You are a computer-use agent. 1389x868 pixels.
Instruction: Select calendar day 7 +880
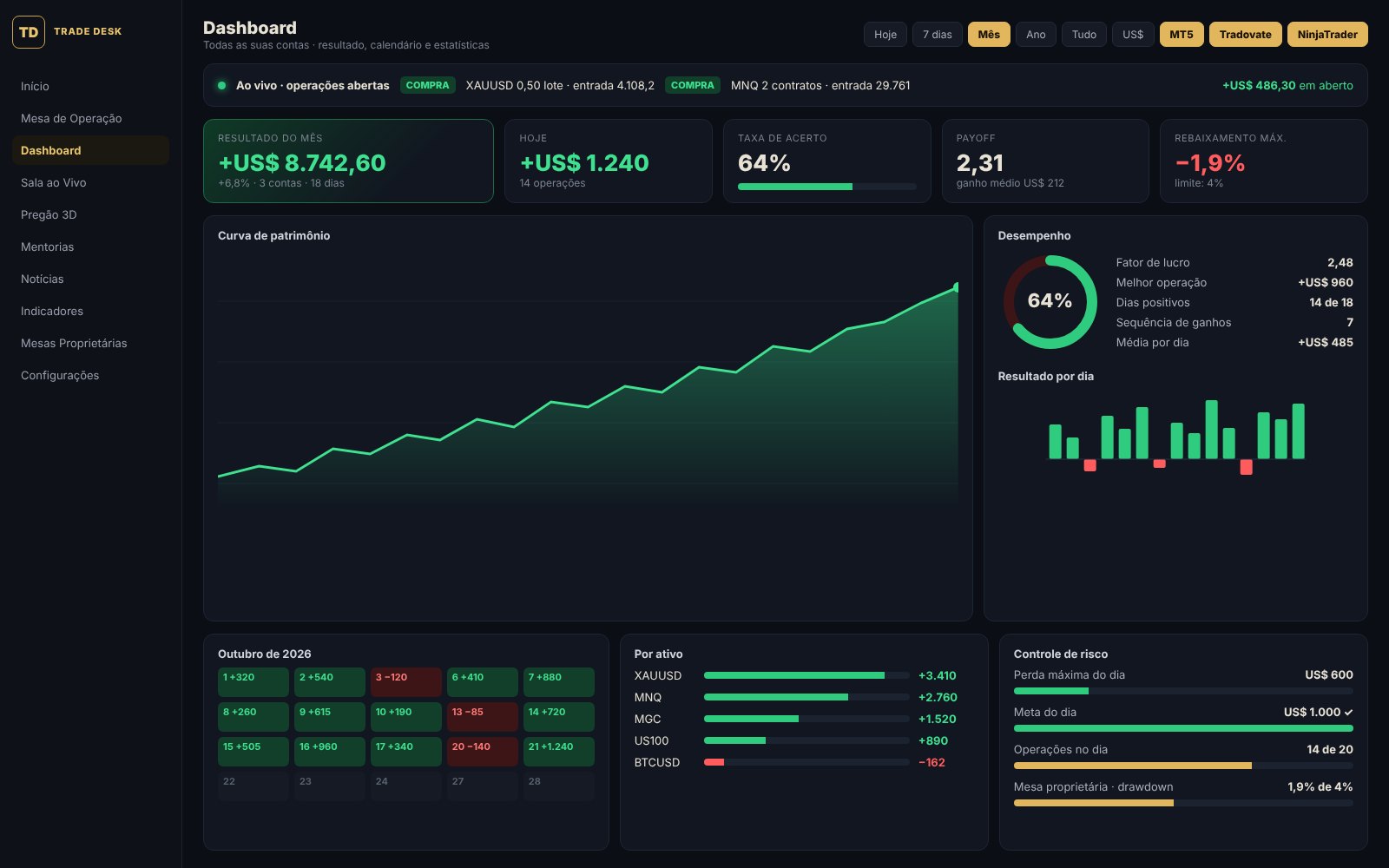[559, 682]
